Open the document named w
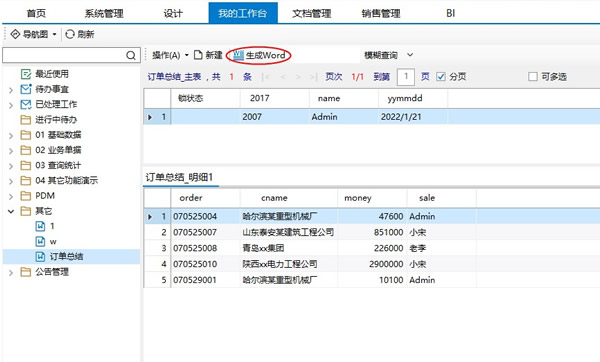 point(53,241)
